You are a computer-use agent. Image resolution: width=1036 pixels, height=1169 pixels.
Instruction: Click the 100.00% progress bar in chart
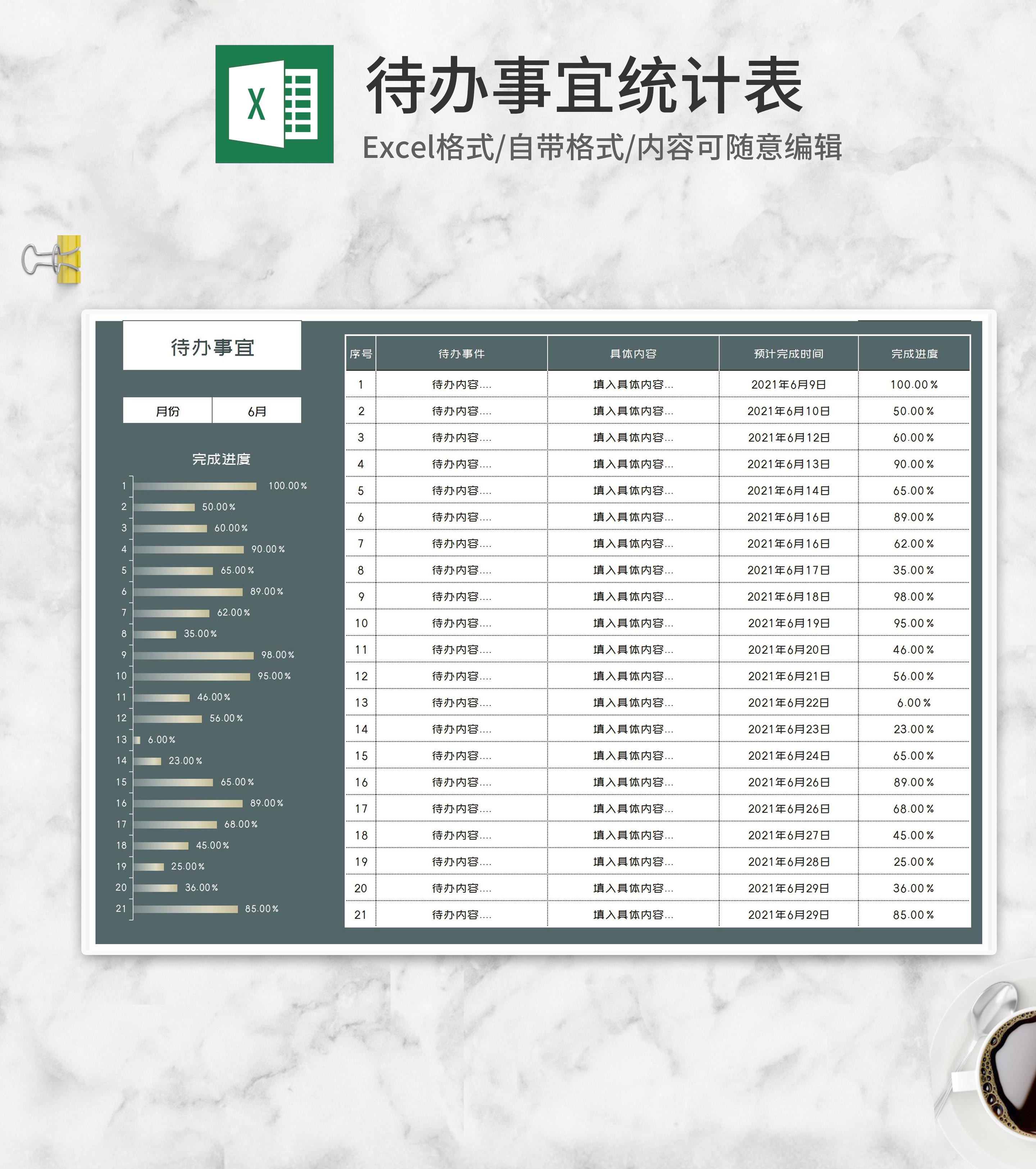195,486
